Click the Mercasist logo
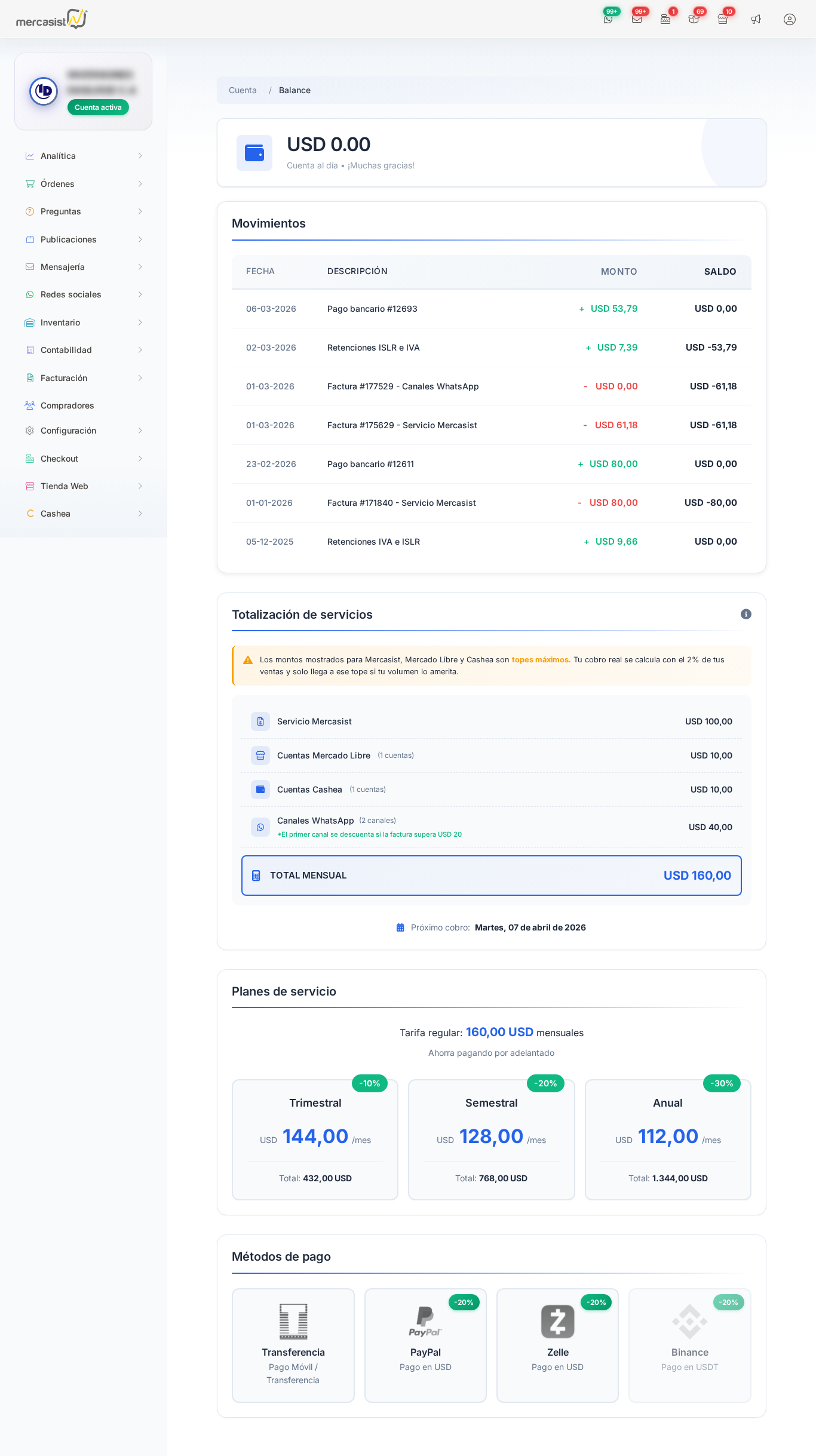This screenshot has height=1456, width=816. click(x=51, y=19)
